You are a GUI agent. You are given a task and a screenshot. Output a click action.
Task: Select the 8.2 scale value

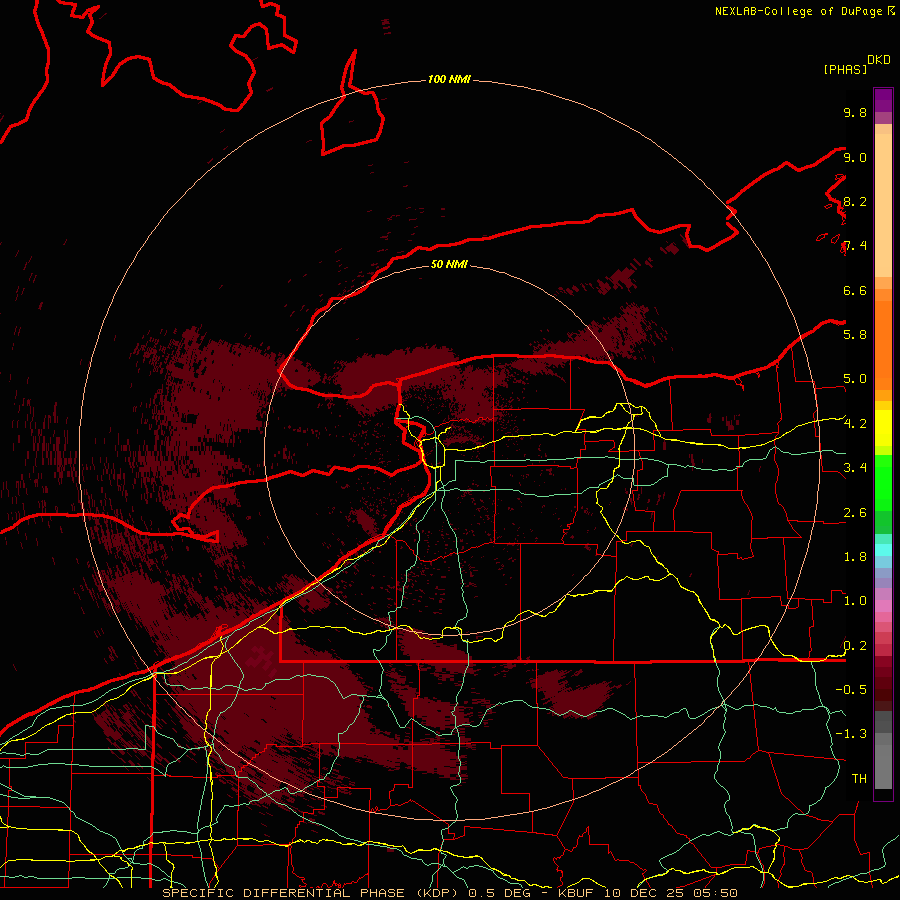pyautogui.click(x=855, y=201)
